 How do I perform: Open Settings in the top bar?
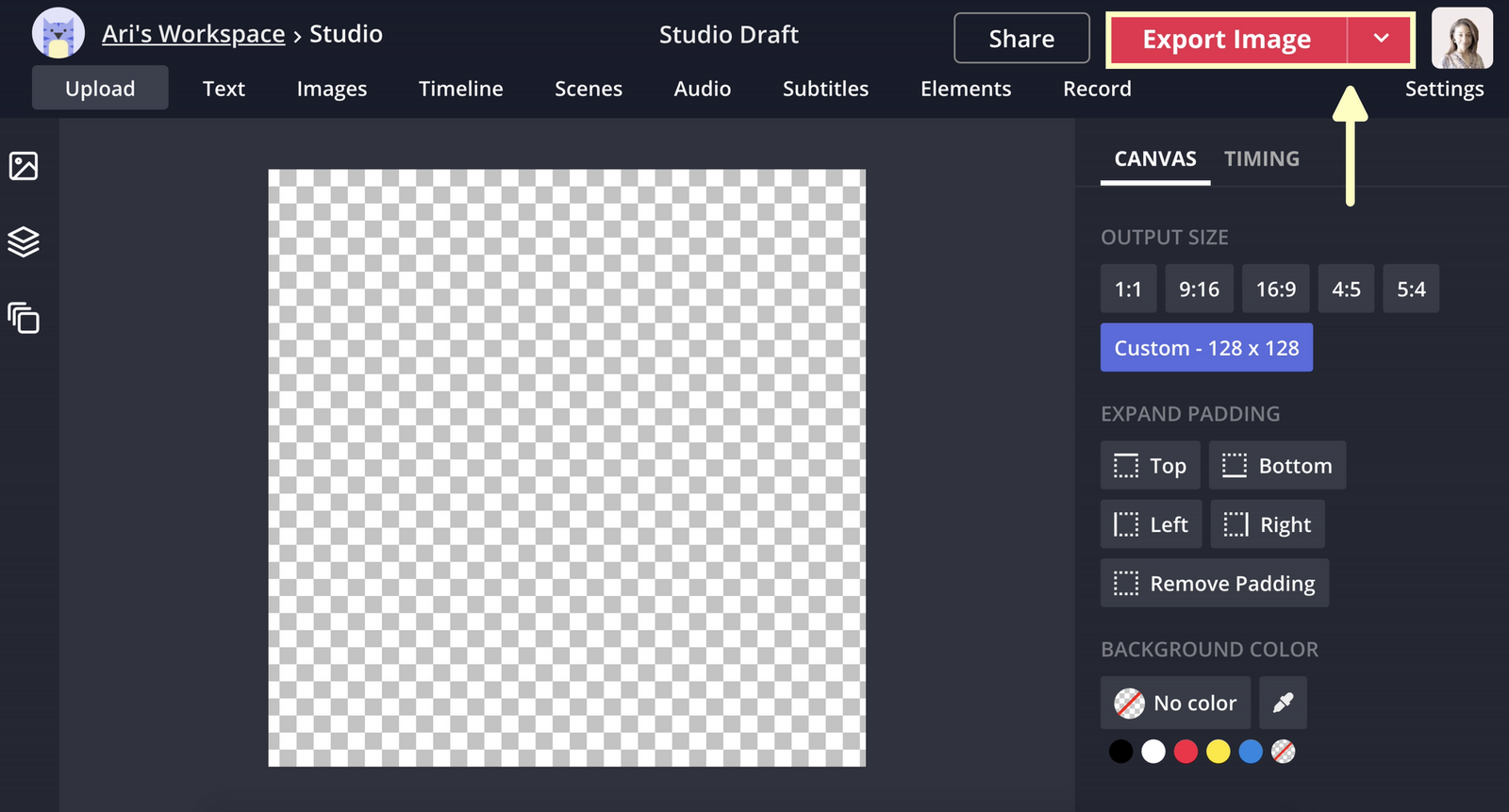pos(1444,89)
